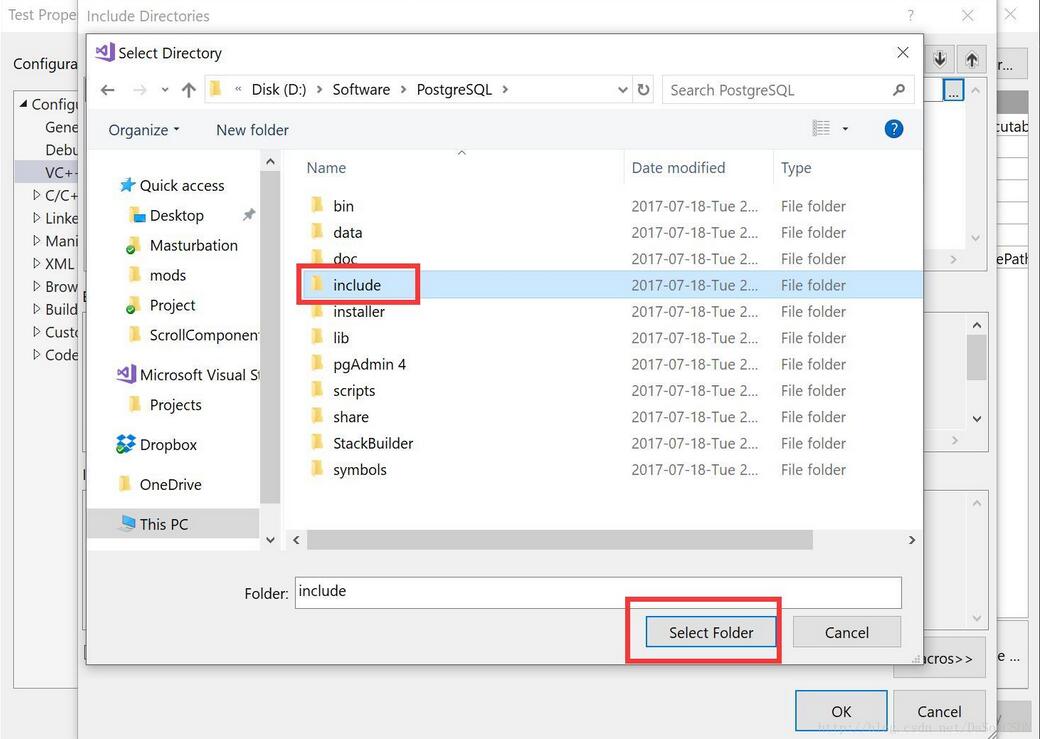Viewport: 1041px width, 739px height.
Task: Open the mods sidebar folder
Action: pyautogui.click(x=167, y=276)
